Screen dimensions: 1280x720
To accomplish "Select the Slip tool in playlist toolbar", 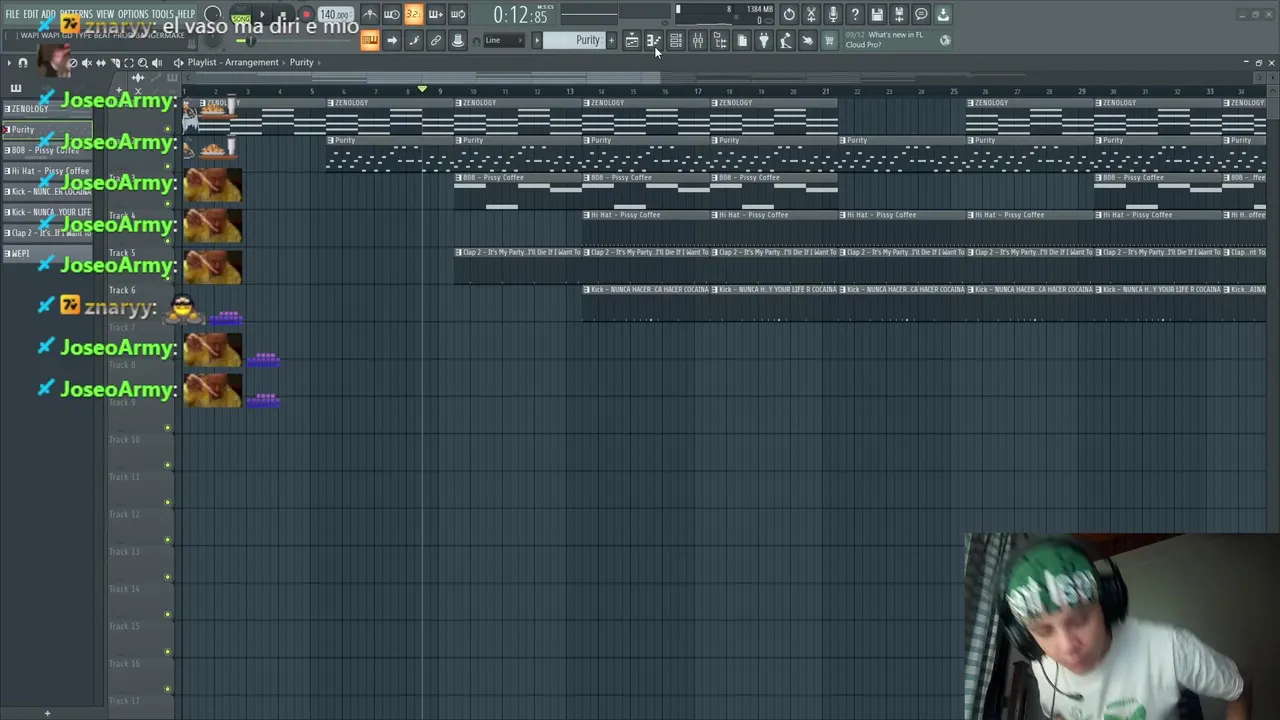I will point(101,62).
